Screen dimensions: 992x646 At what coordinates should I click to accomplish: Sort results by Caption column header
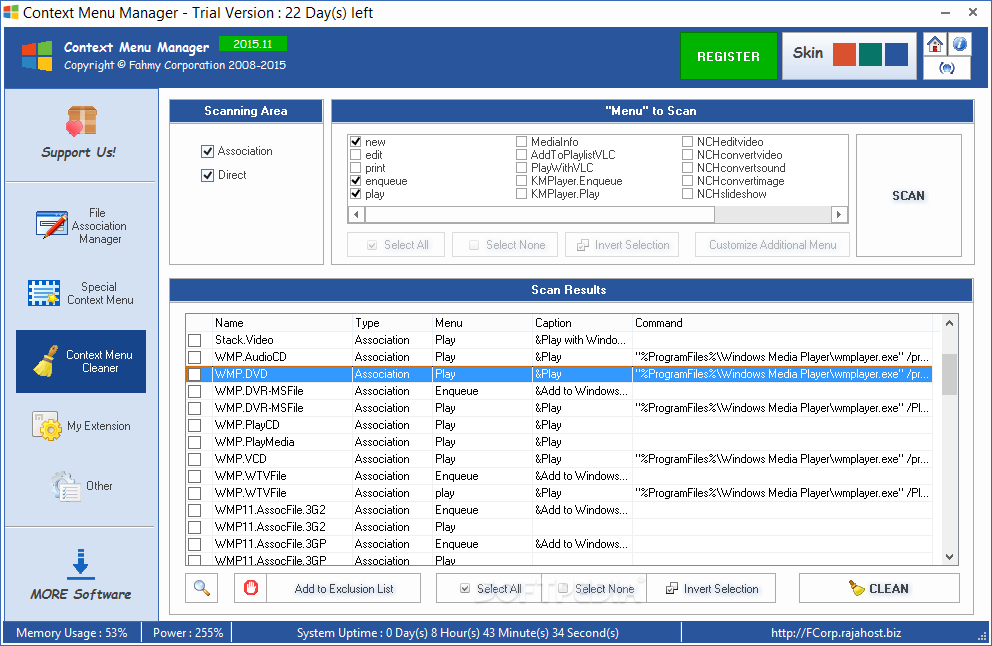(x=582, y=323)
